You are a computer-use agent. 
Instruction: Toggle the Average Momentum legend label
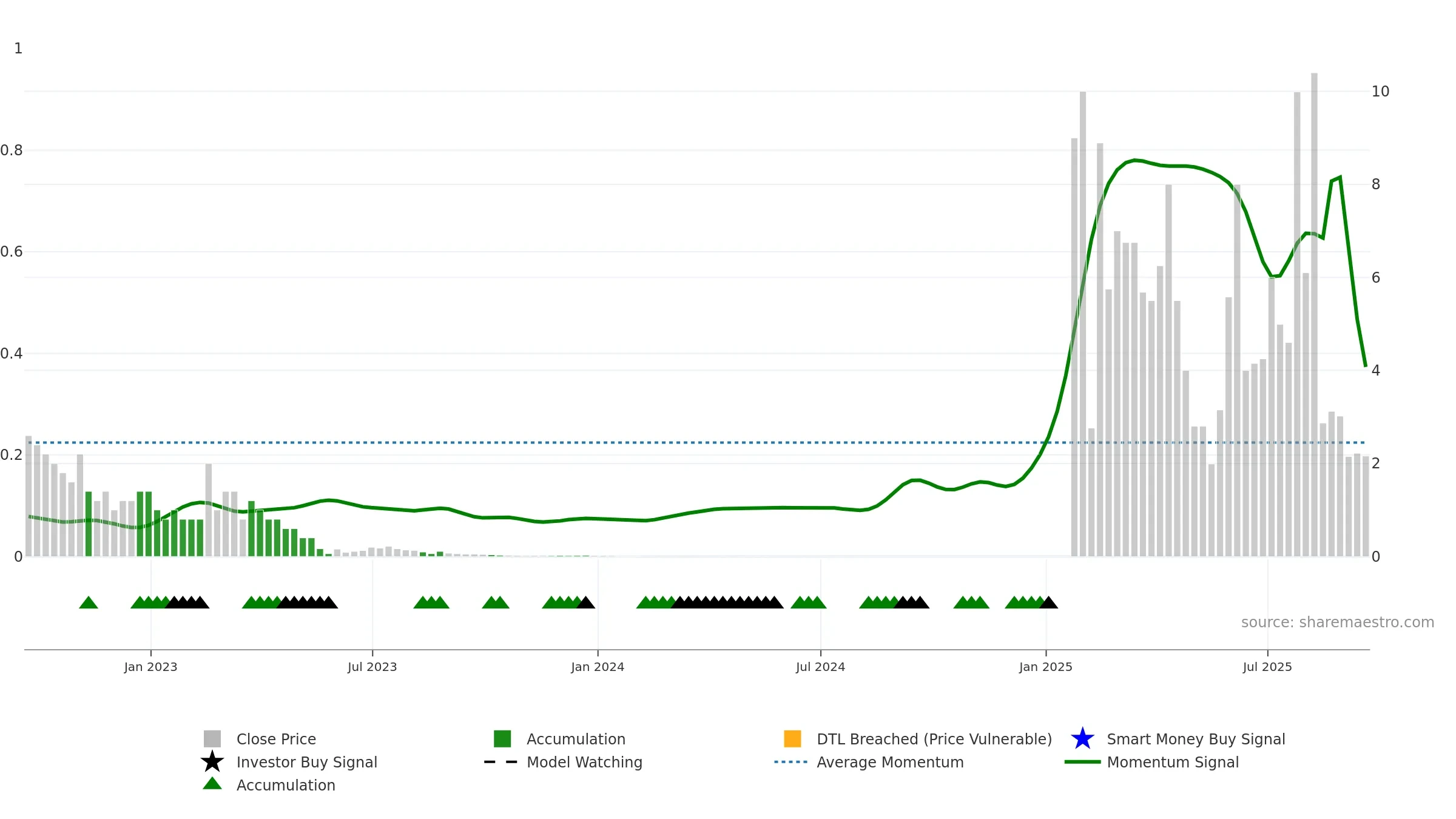[x=890, y=762]
